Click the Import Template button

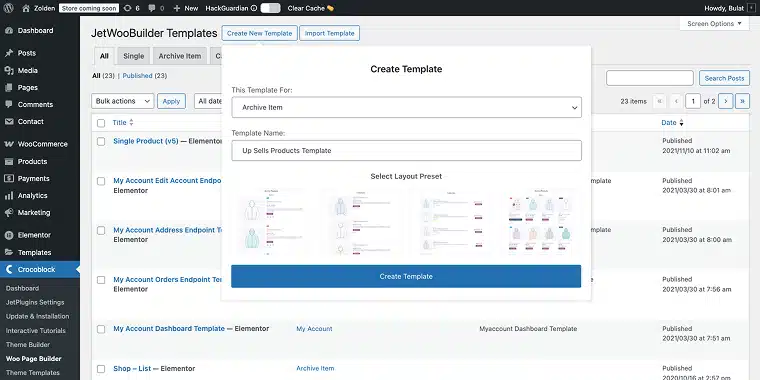pyautogui.click(x=330, y=33)
